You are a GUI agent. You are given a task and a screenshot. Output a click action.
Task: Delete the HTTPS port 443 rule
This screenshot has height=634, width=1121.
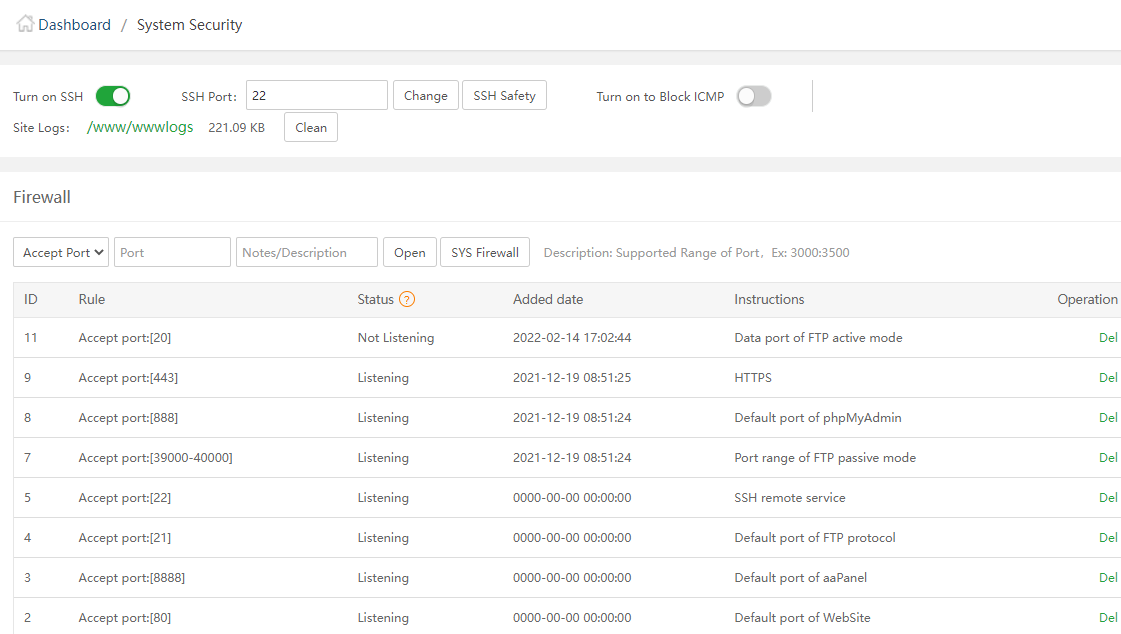tap(1108, 378)
